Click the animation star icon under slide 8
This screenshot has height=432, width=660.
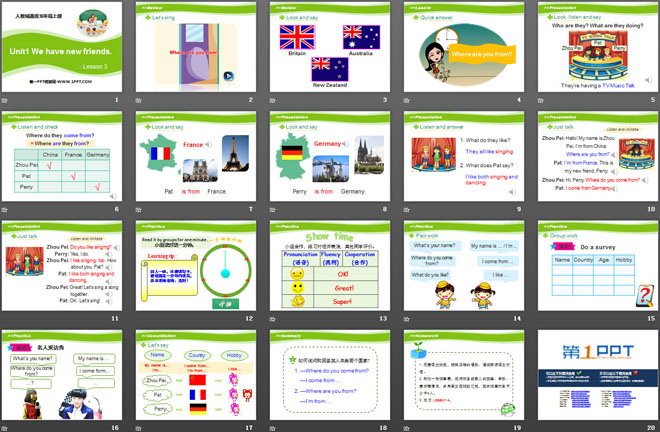(273, 209)
